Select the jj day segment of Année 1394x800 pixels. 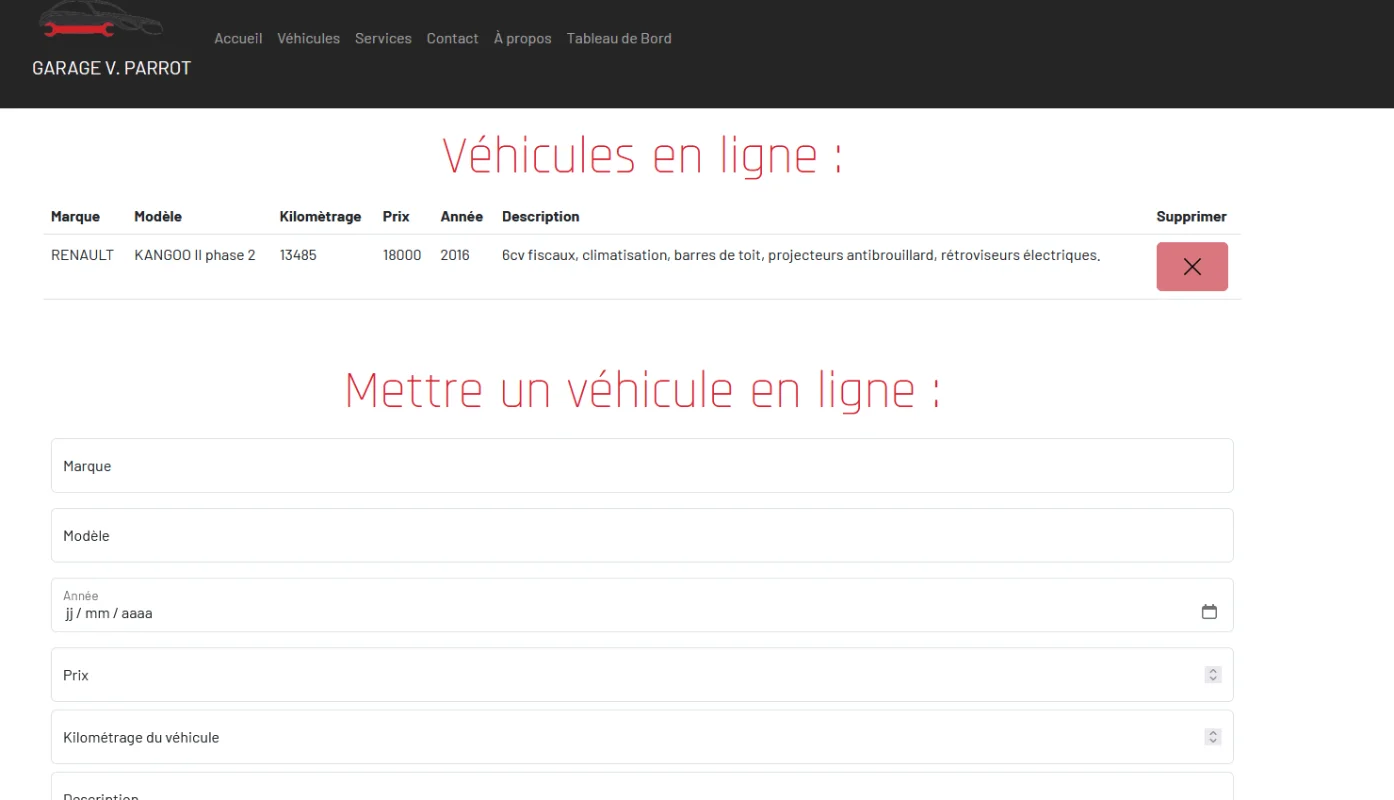(x=70, y=613)
